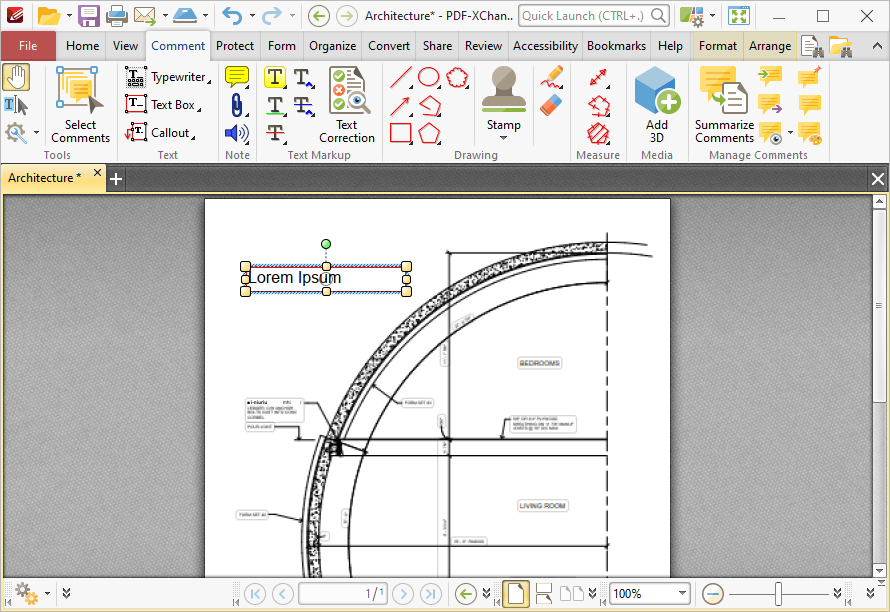
Task: Select the Eraser tool
Action: click(x=552, y=105)
